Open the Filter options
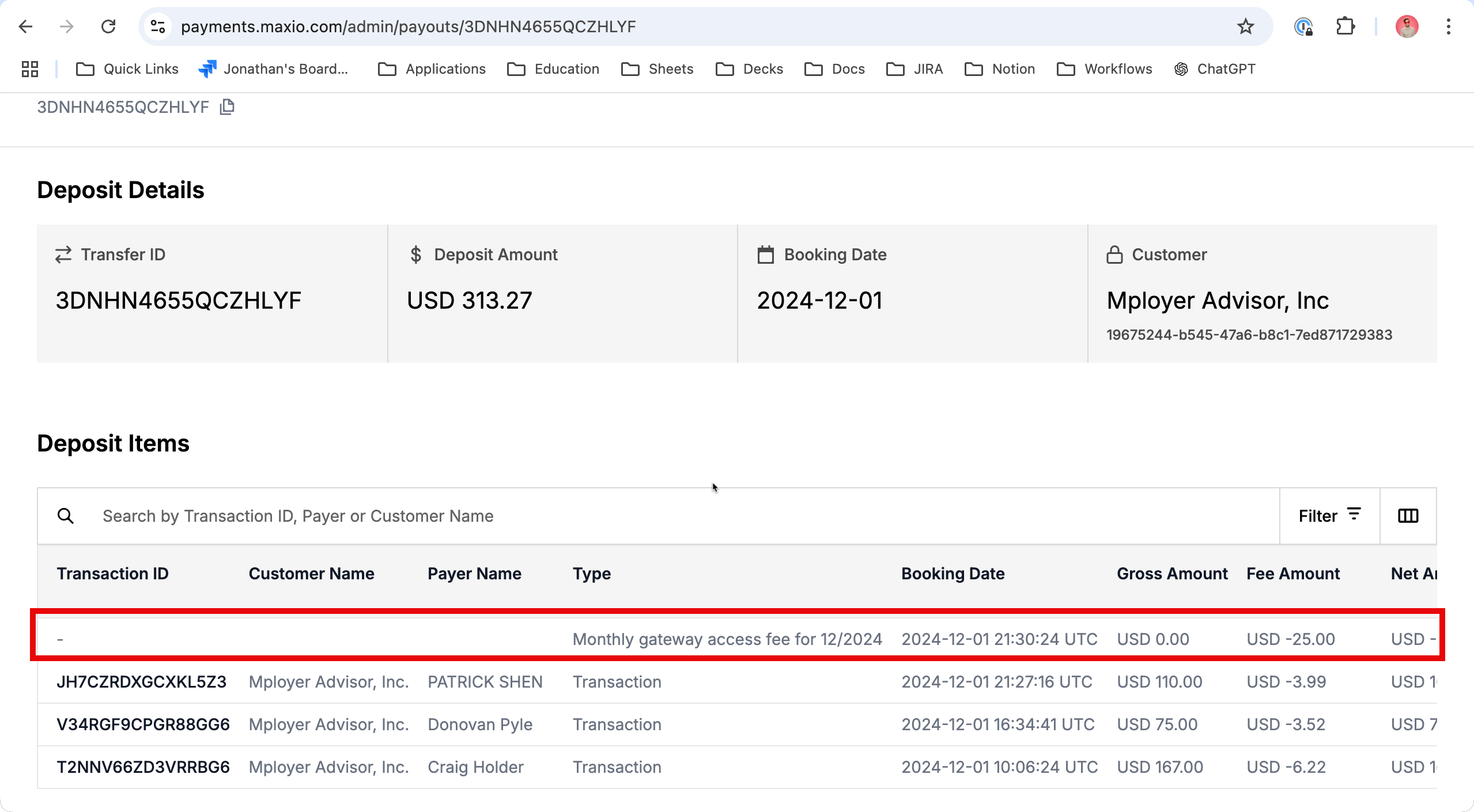The width and height of the screenshot is (1474, 812). [1330, 516]
